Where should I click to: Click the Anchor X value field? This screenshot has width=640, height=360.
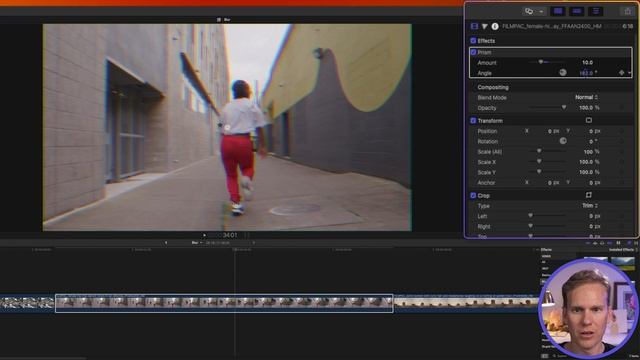point(553,183)
